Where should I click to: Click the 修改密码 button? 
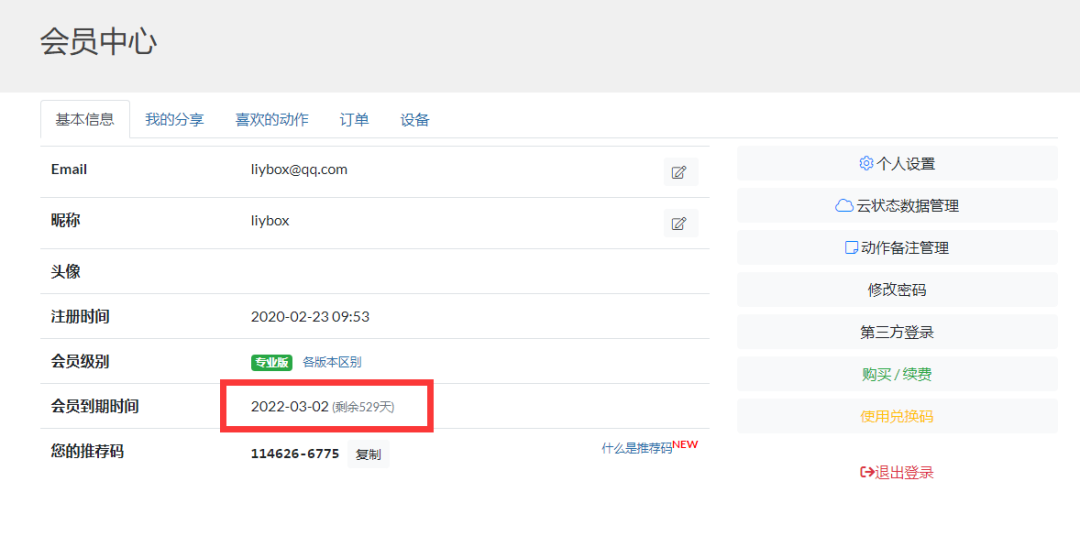click(897, 290)
